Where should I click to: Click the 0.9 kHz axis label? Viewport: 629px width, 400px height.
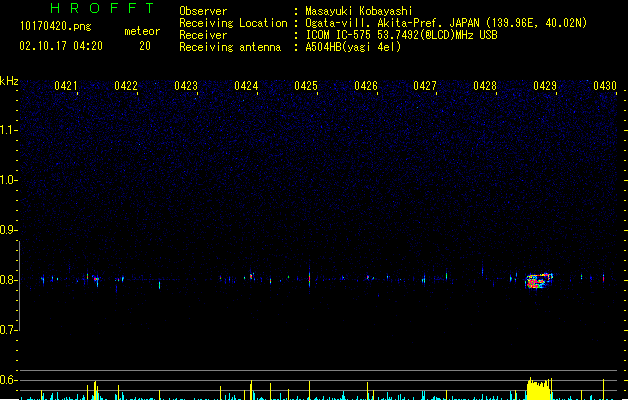tap(8, 230)
